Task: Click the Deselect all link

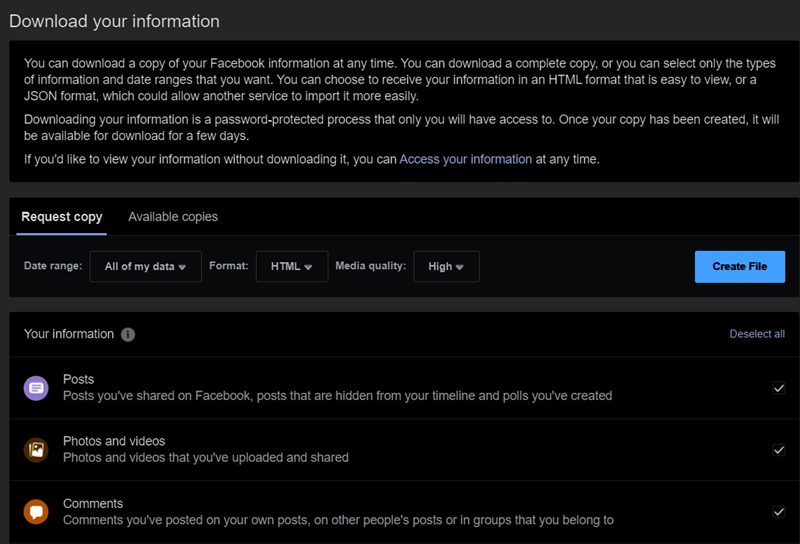Action: pyautogui.click(x=757, y=334)
